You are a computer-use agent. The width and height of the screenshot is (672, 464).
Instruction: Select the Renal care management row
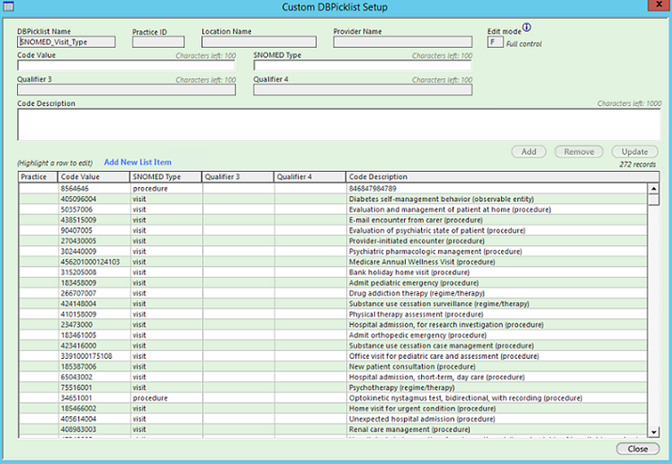pos(333,430)
